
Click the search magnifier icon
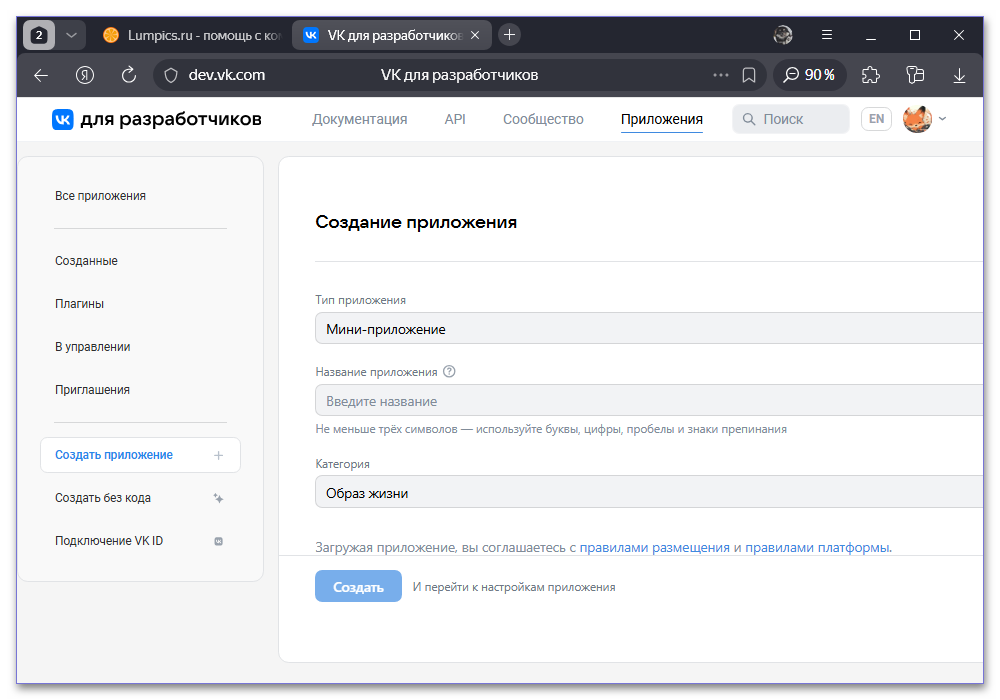click(749, 119)
